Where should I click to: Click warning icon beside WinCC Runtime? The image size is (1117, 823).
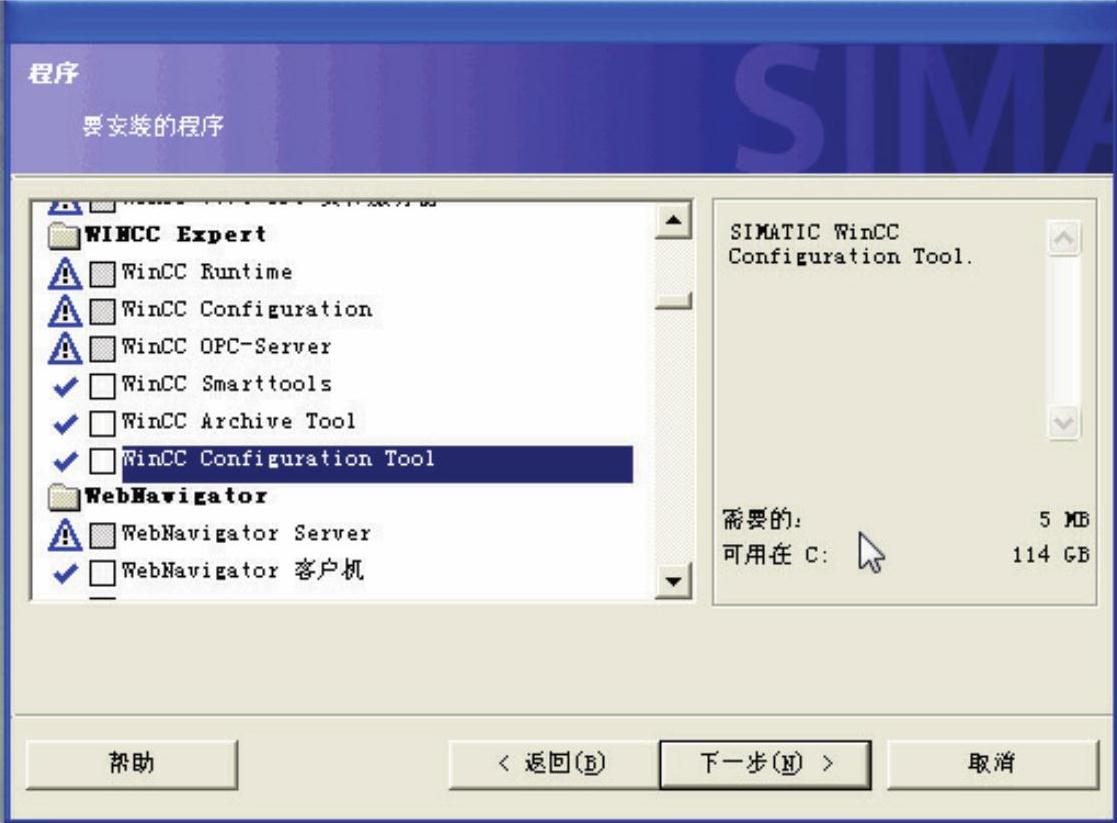click(x=65, y=273)
